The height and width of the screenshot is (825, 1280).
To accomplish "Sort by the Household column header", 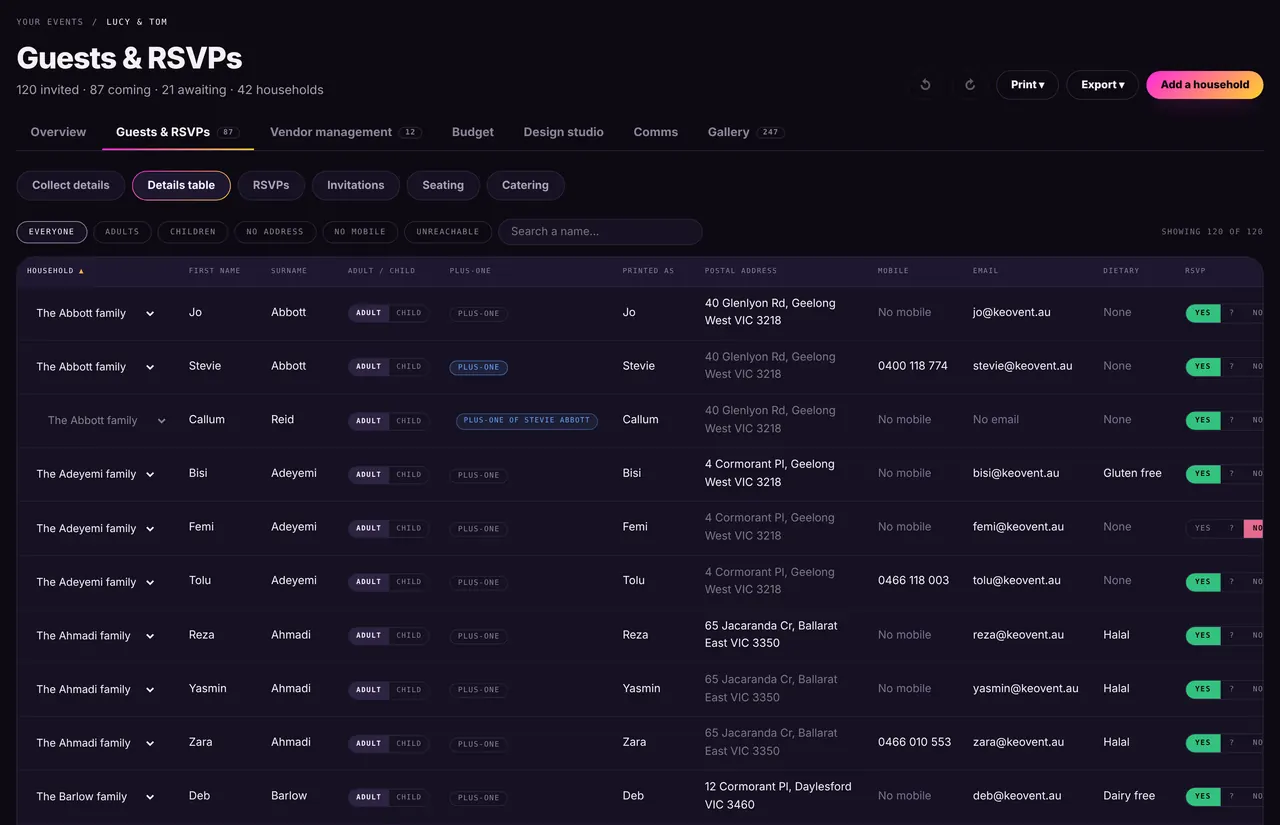I will 56,271.
